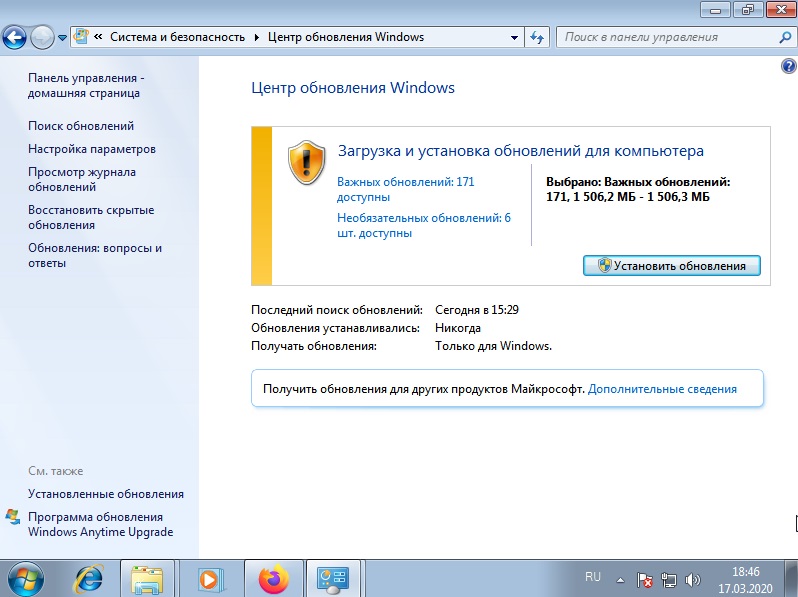Click 'Поиск обновлений' in the sidebar
Image resolution: width=798 pixels, height=597 pixels.
(x=81, y=126)
